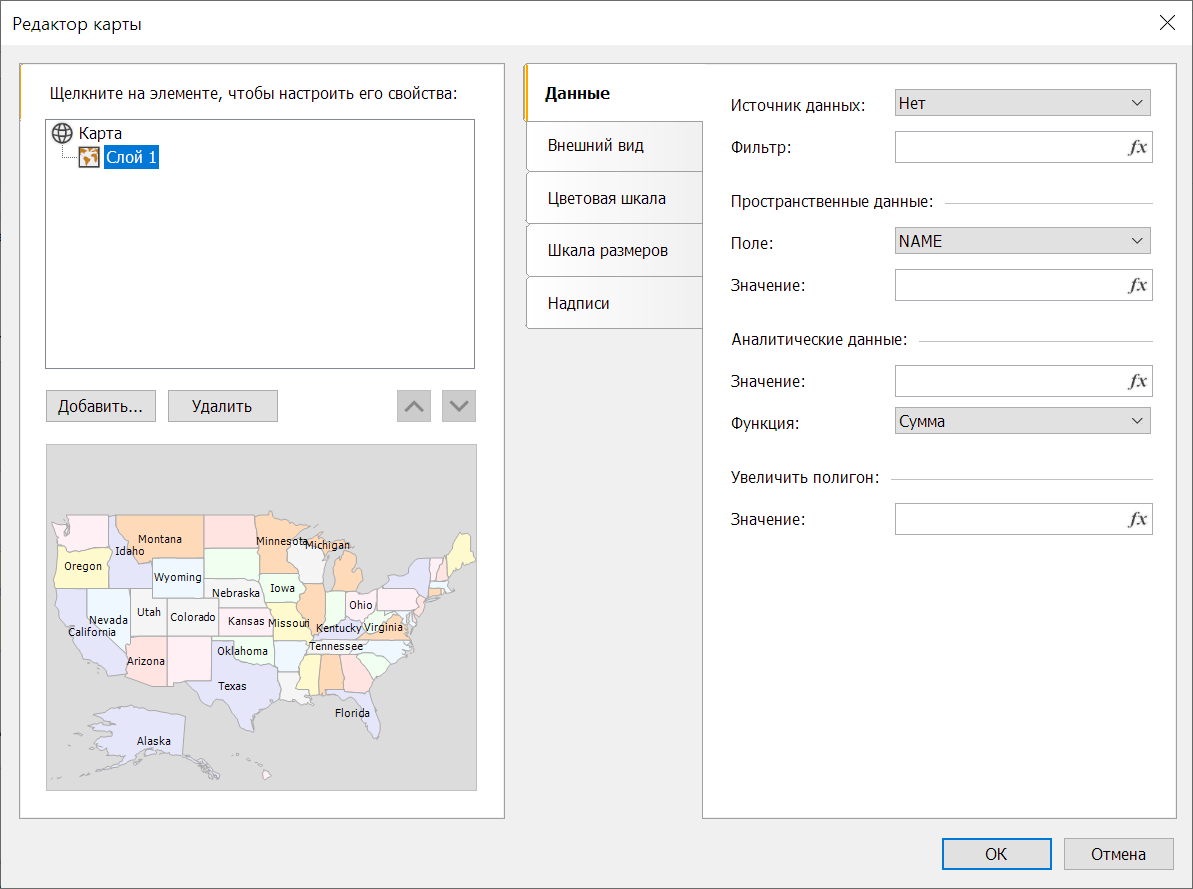This screenshot has width=1193, height=889.
Task: Confirm the dialog with OK
Action: pyautogui.click(x=996, y=854)
